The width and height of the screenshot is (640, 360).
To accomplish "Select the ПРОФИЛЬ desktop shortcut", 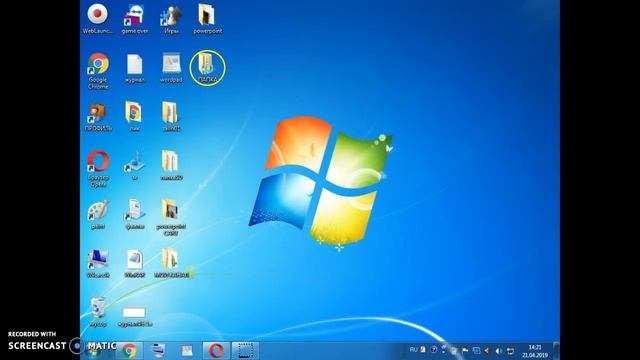I will click(98, 117).
